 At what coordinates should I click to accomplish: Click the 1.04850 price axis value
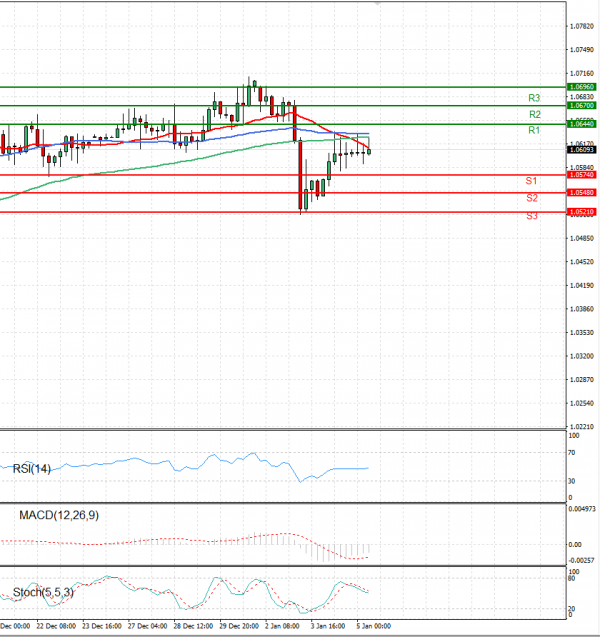click(582, 238)
